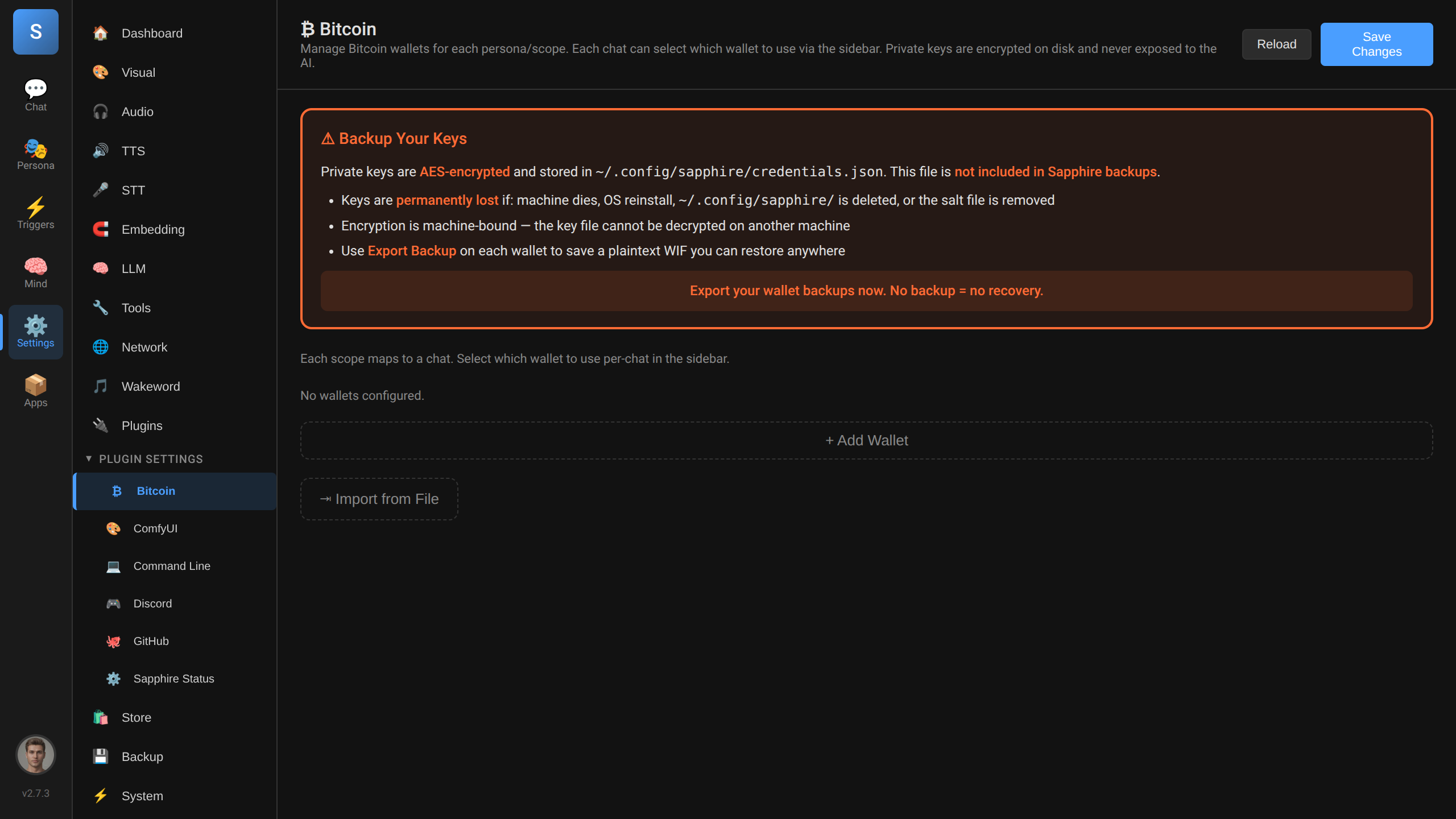The width and height of the screenshot is (1456, 819).
Task: Click the Command Line laptop icon
Action: (114, 566)
